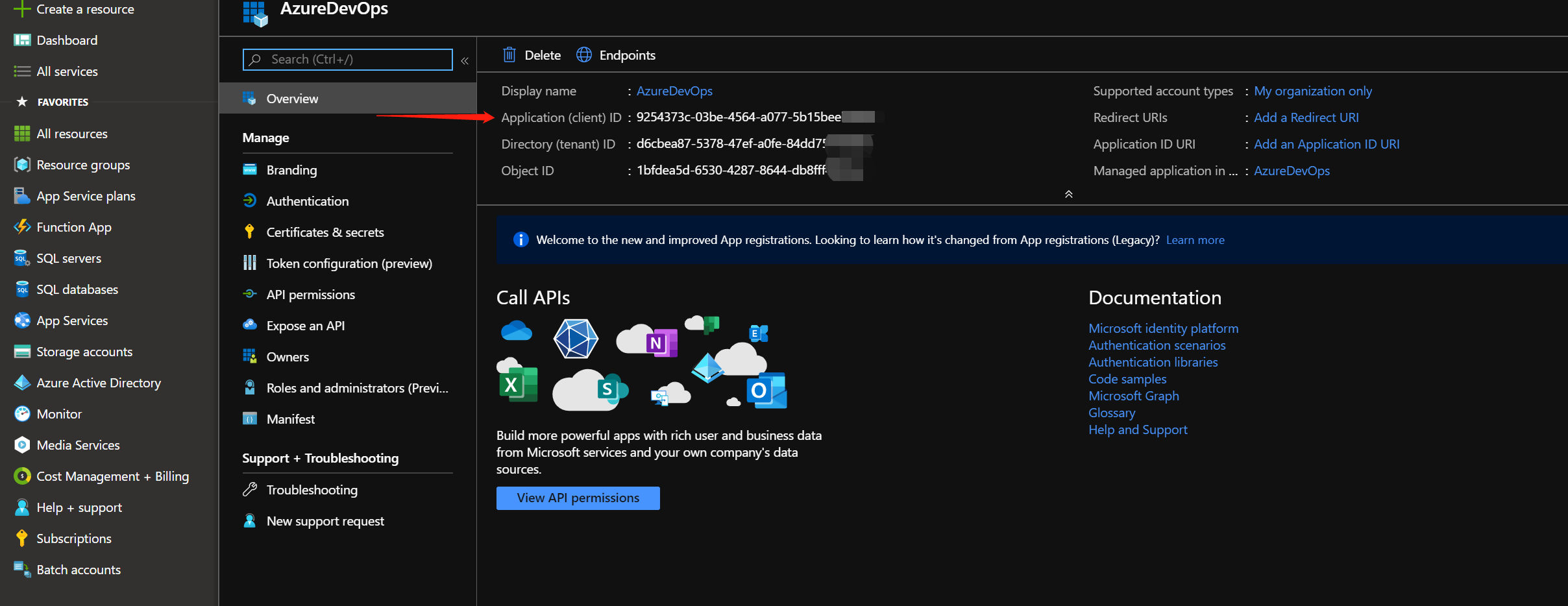This screenshot has width=1568, height=606.
Task: Click the Certificates & secrets key icon
Action: tap(249, 232)
